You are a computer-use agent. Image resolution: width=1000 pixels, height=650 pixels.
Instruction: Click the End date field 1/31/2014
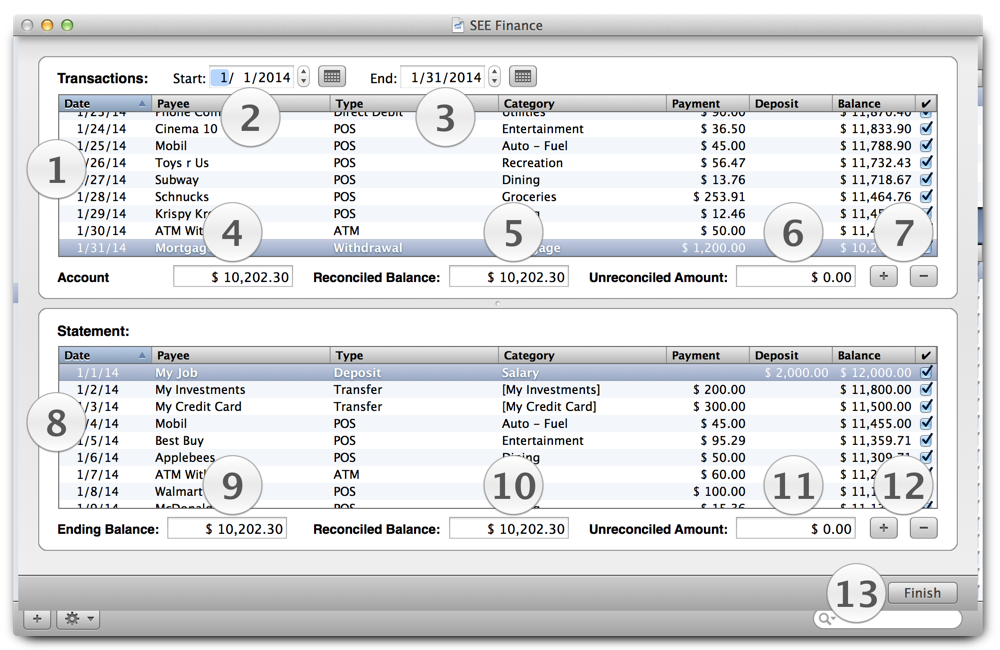point(444,77)
